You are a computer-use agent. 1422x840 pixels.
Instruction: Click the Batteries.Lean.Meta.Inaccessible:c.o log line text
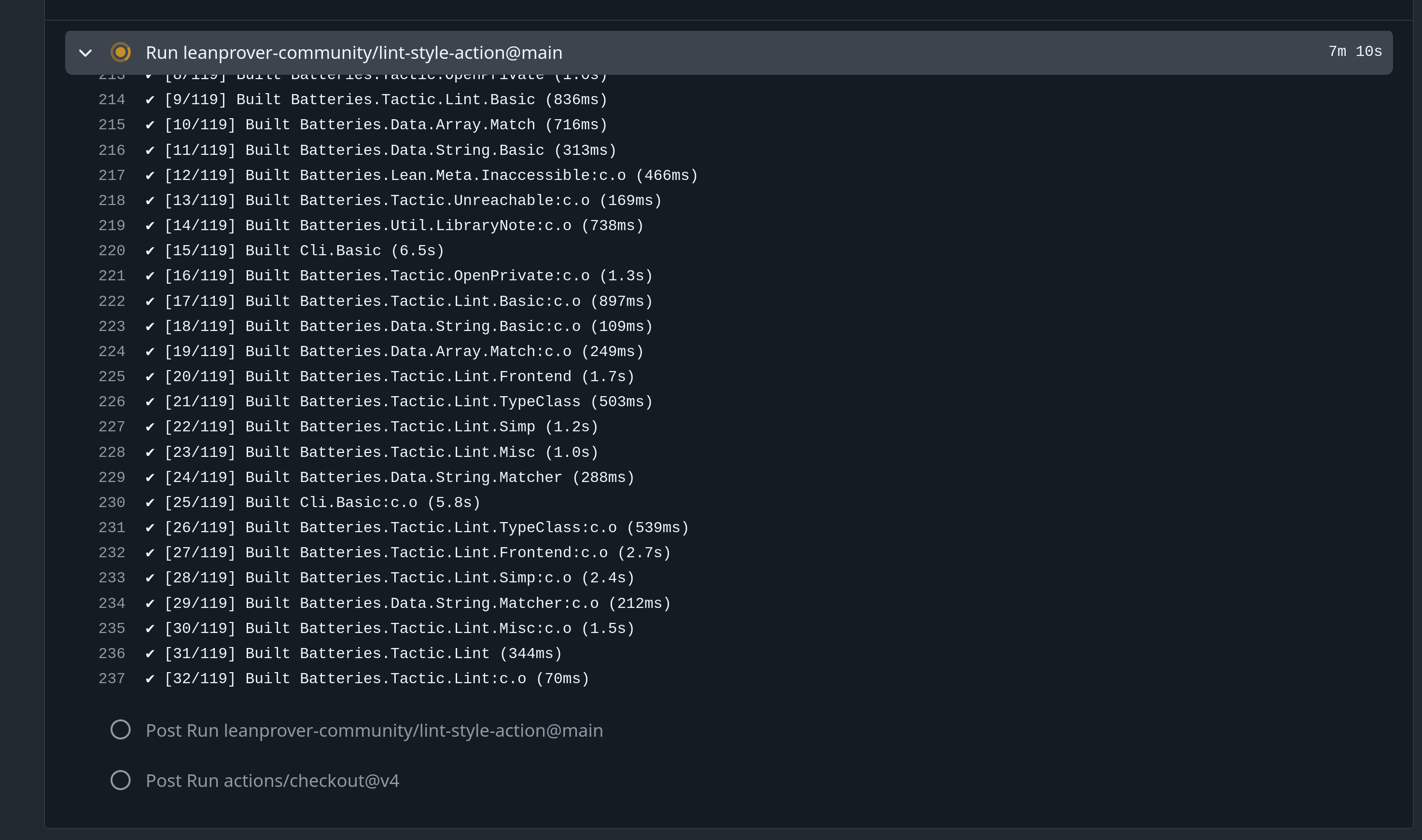(431, 176)
